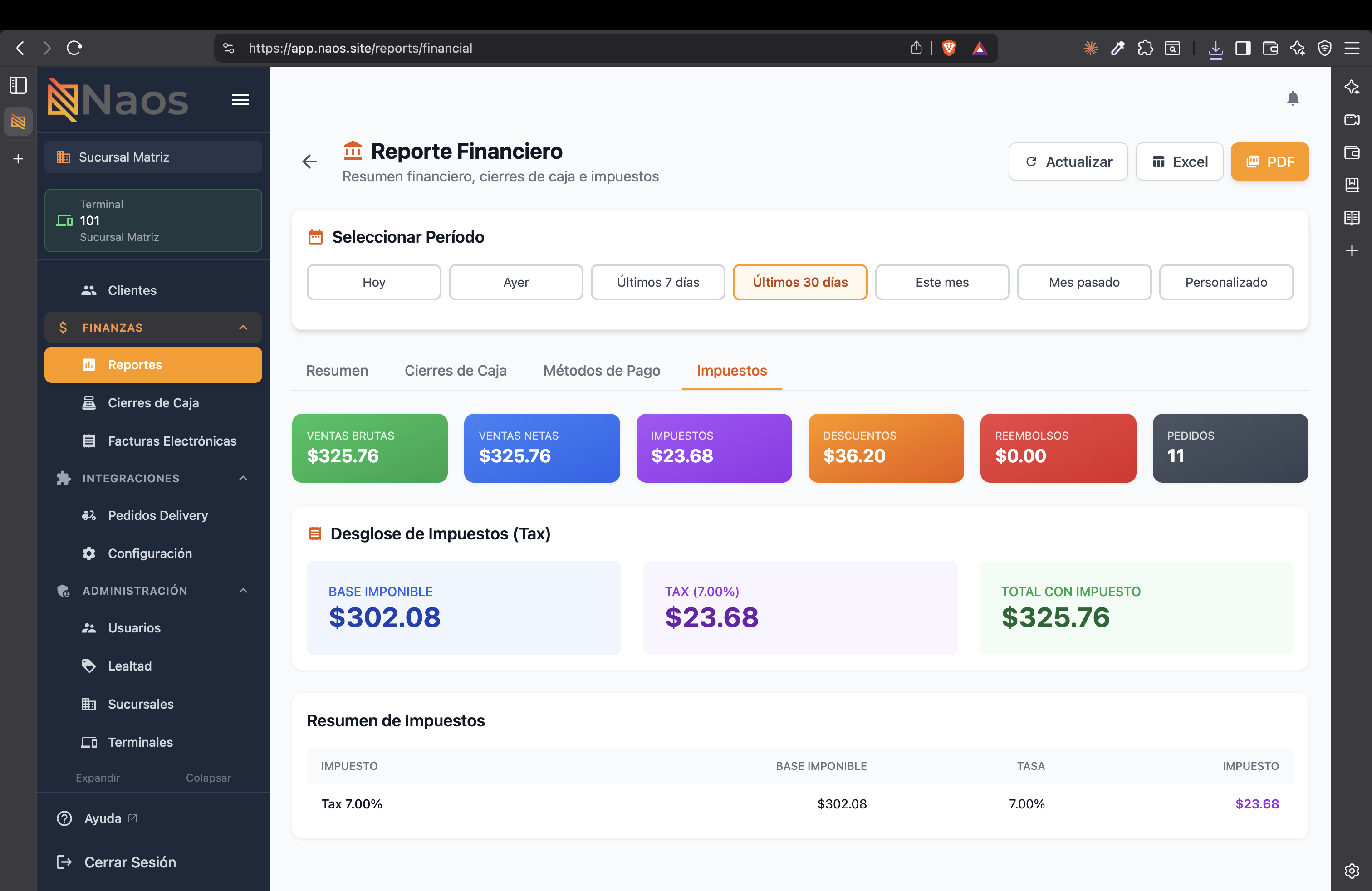Click Expandir to expand all menu sections
The width and height of the screenshot is (1372, 891).
point(98,778)
